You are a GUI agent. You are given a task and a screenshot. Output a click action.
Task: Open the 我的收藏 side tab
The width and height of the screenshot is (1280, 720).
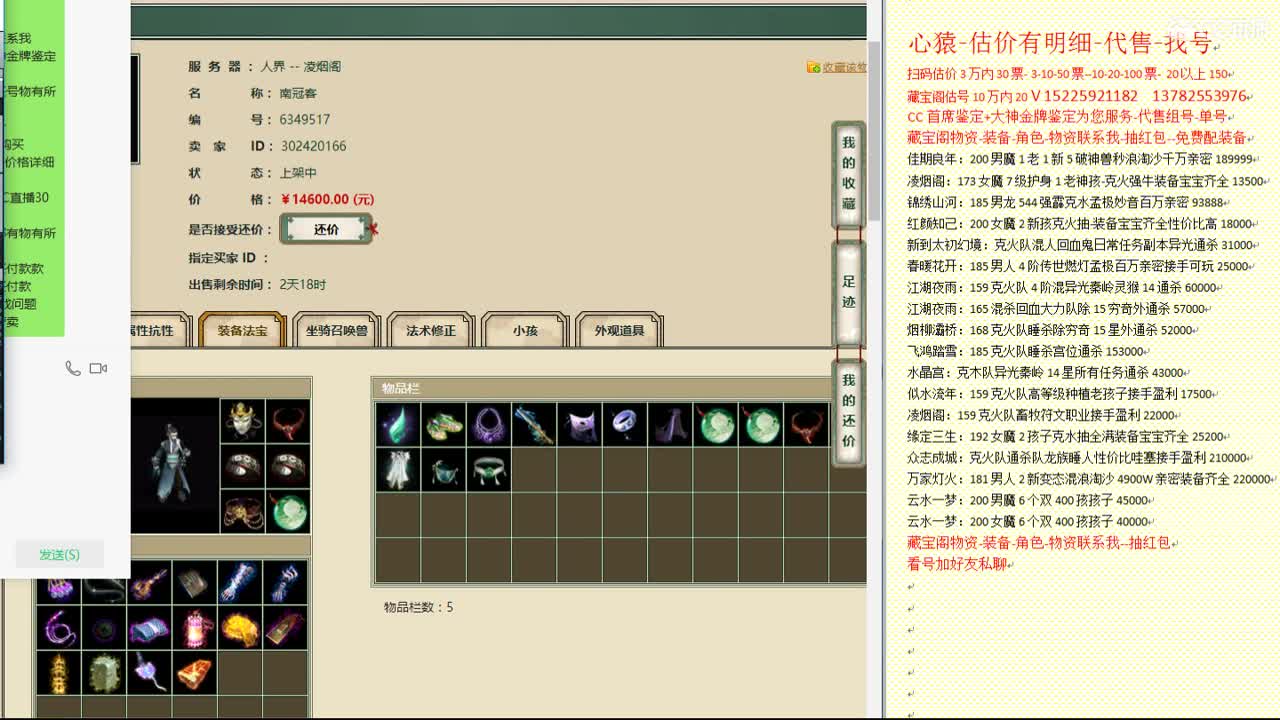(x=848, y=174)
